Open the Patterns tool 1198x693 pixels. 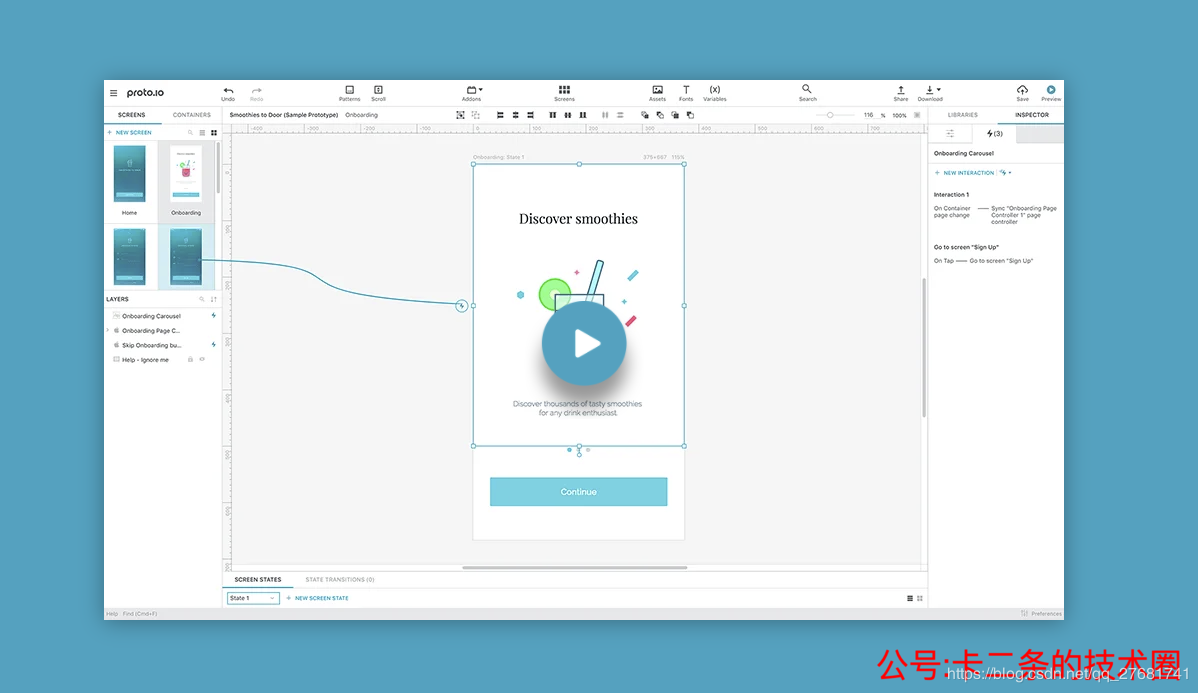click(349, 94)
